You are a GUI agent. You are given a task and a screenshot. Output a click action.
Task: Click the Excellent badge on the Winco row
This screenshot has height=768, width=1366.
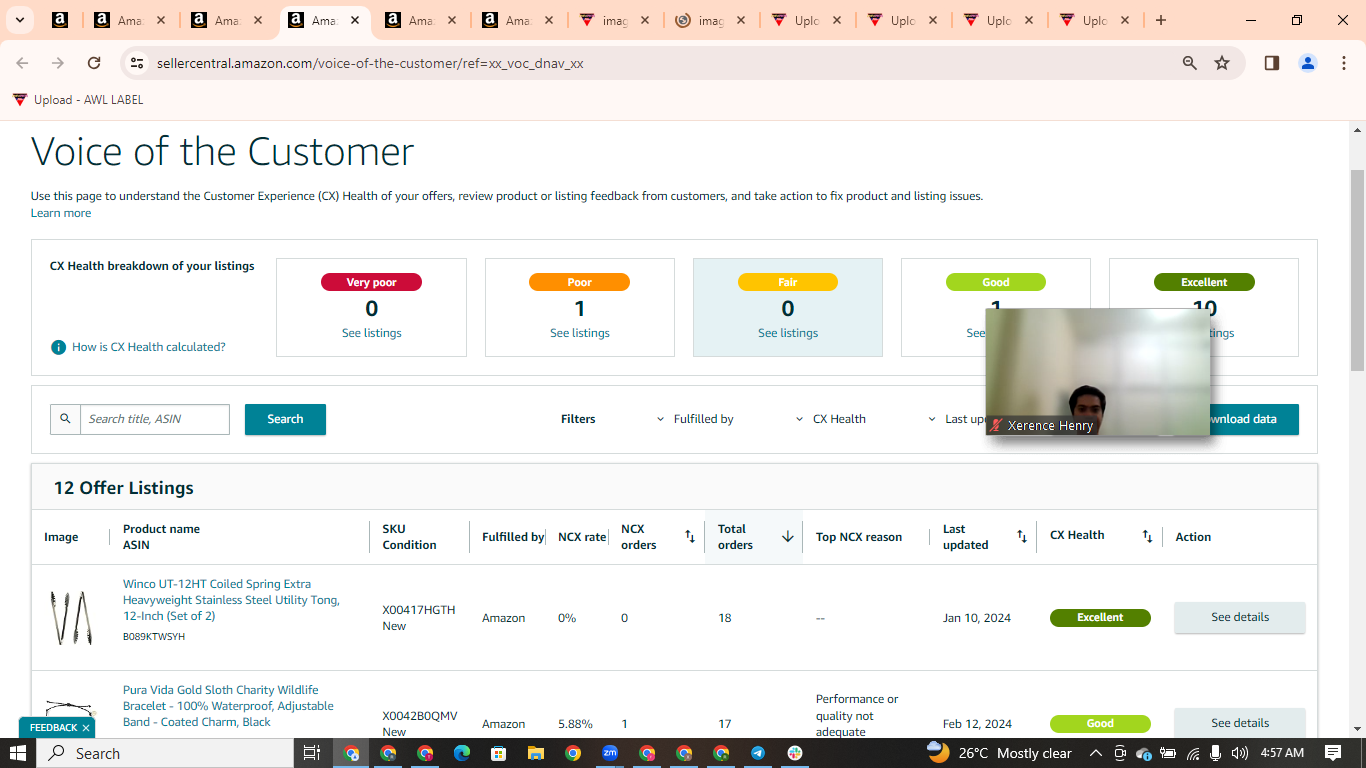[1100, 618]
